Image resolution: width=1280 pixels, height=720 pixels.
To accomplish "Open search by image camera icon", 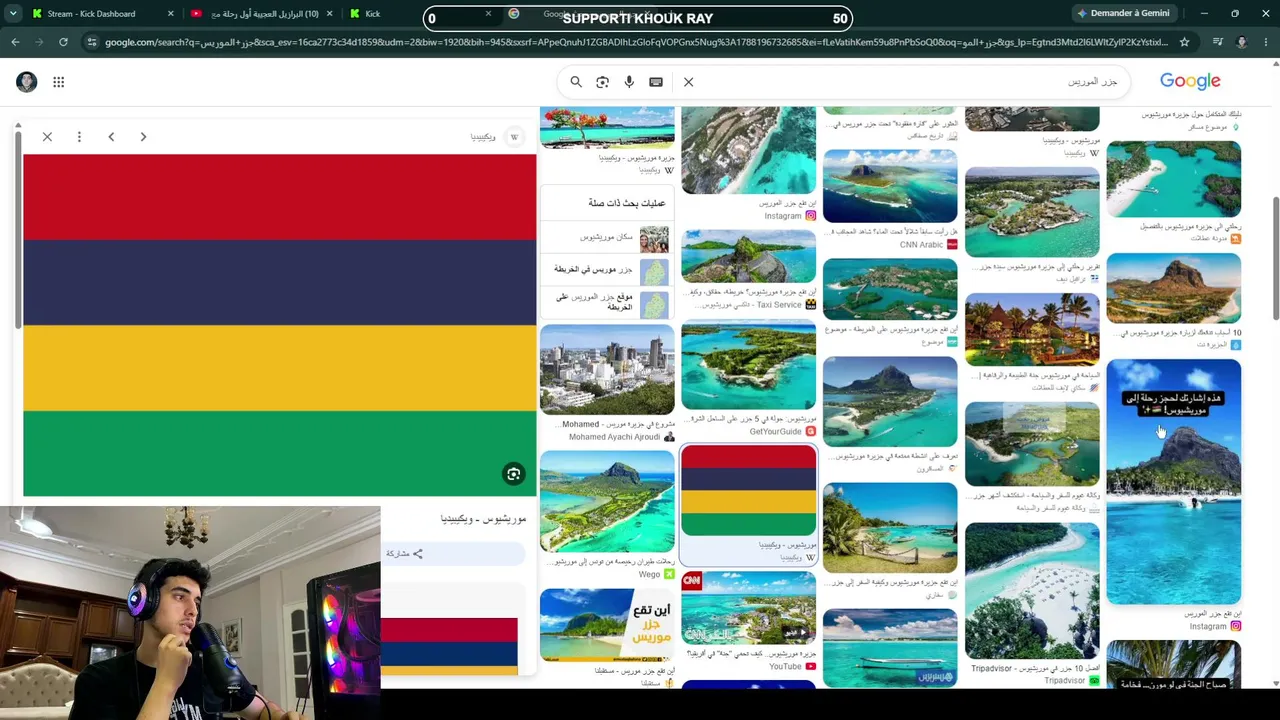I will tap(602, 82).
